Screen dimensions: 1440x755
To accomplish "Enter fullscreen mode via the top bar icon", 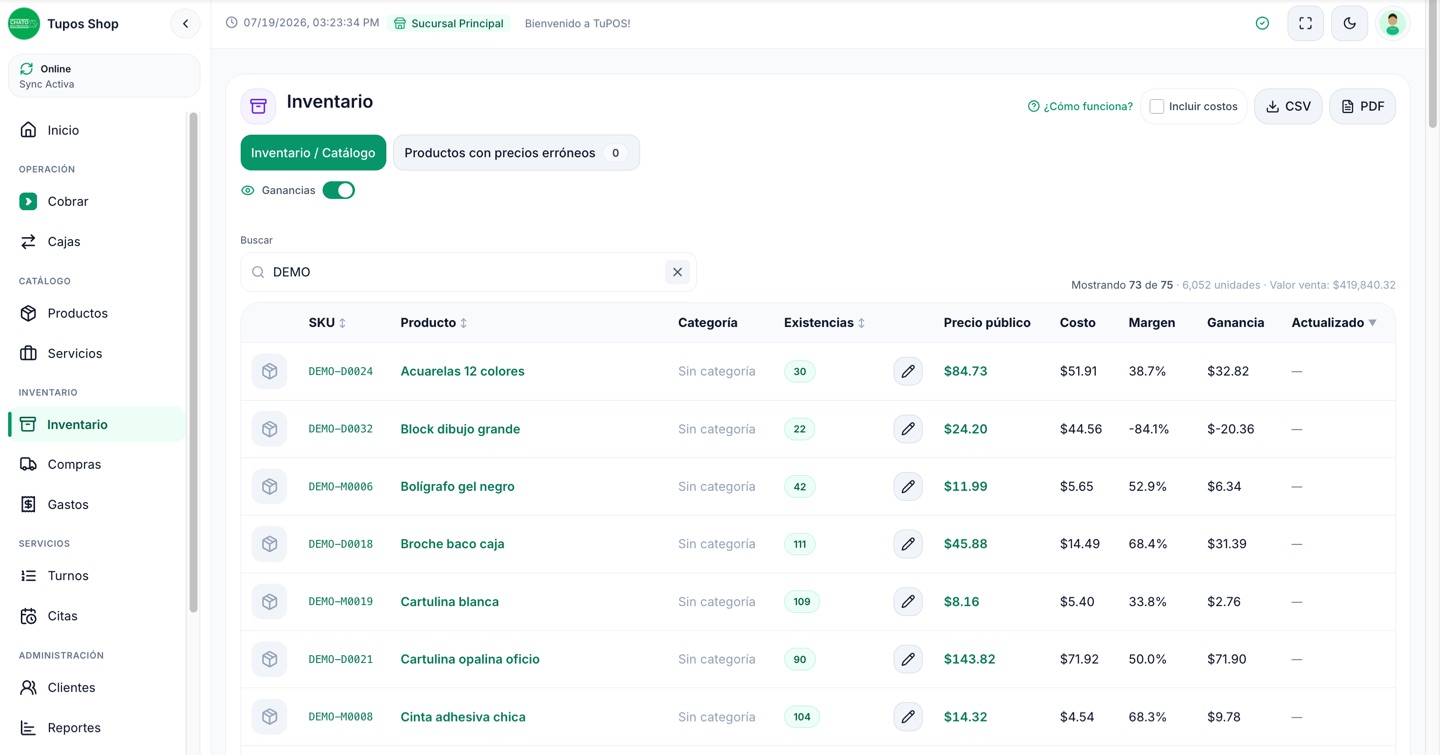I will [x=1306, y=23].
